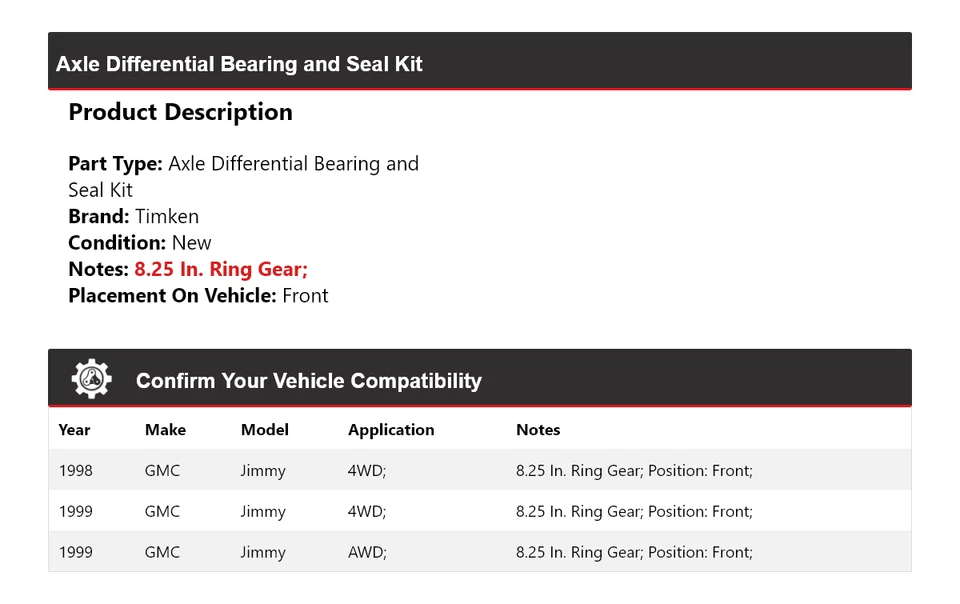Click the Confirm Your Vehicle Compatibility title

click(x=308, y=381)
